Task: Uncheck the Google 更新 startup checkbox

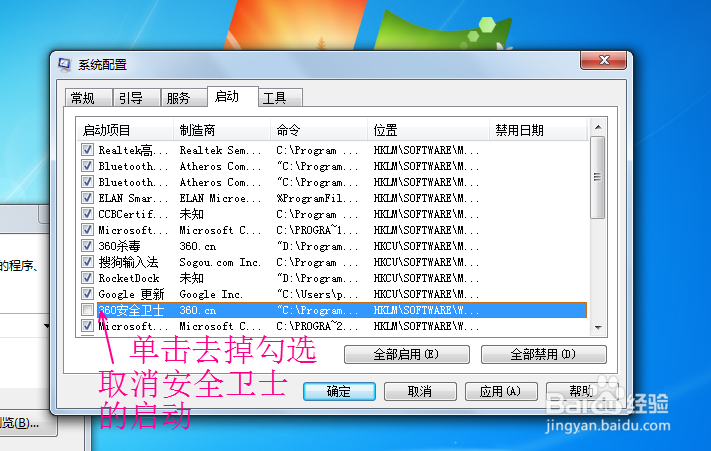Action: tap(87, 294)
